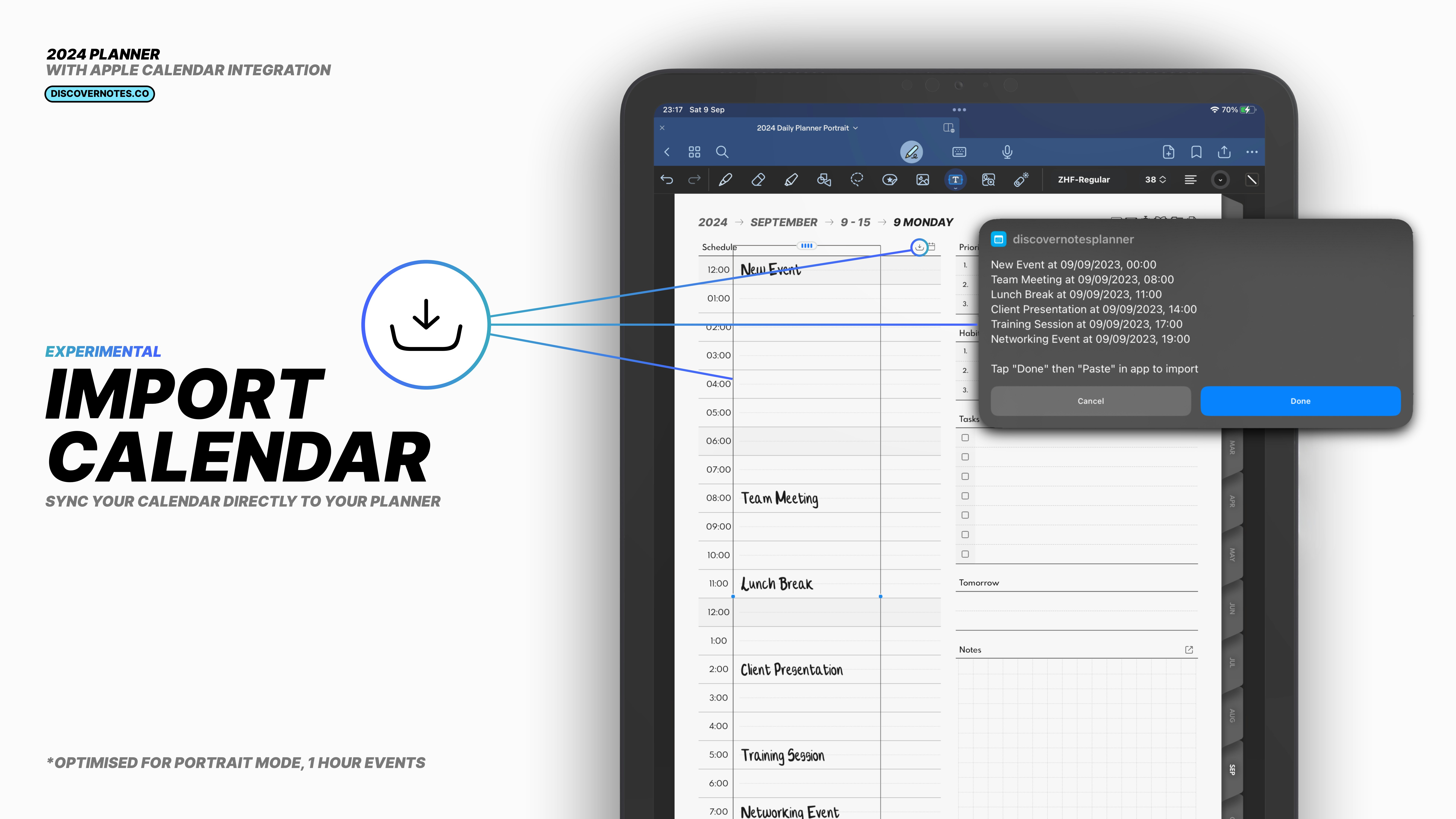Select the Lasso selection tool

point(857,180)
